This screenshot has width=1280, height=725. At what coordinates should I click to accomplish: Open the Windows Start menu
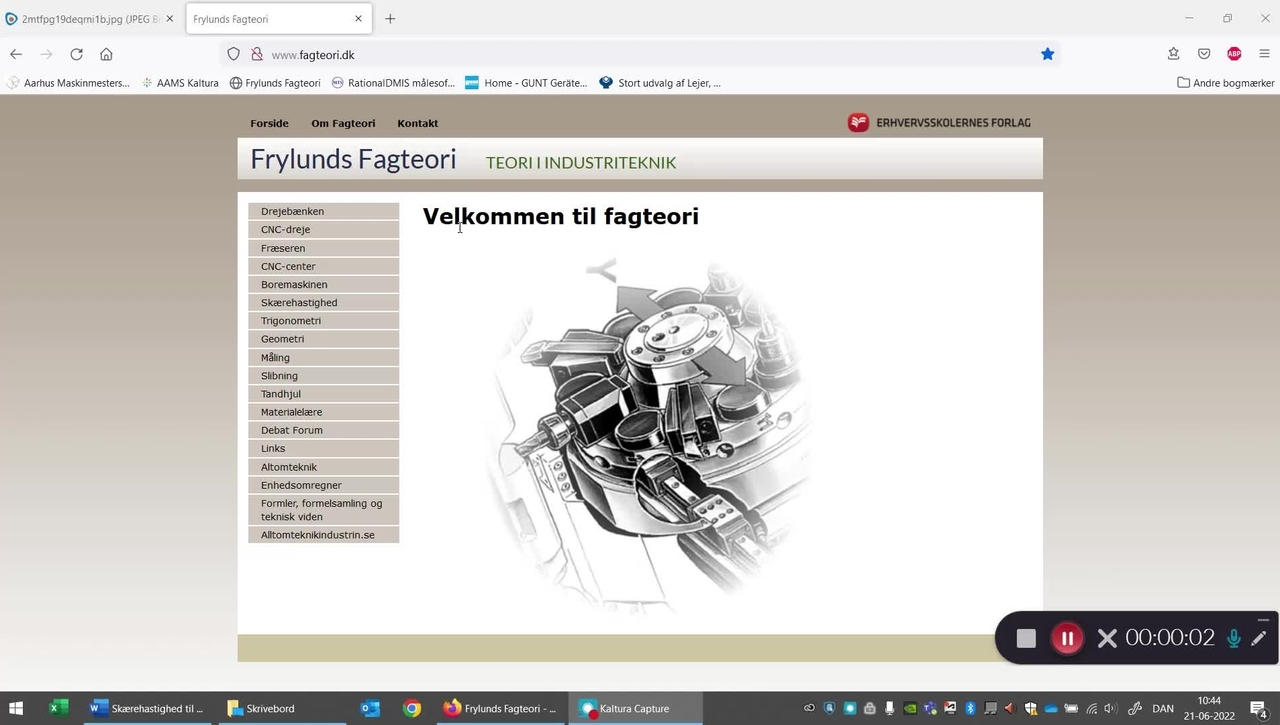(x=16, y=708)
